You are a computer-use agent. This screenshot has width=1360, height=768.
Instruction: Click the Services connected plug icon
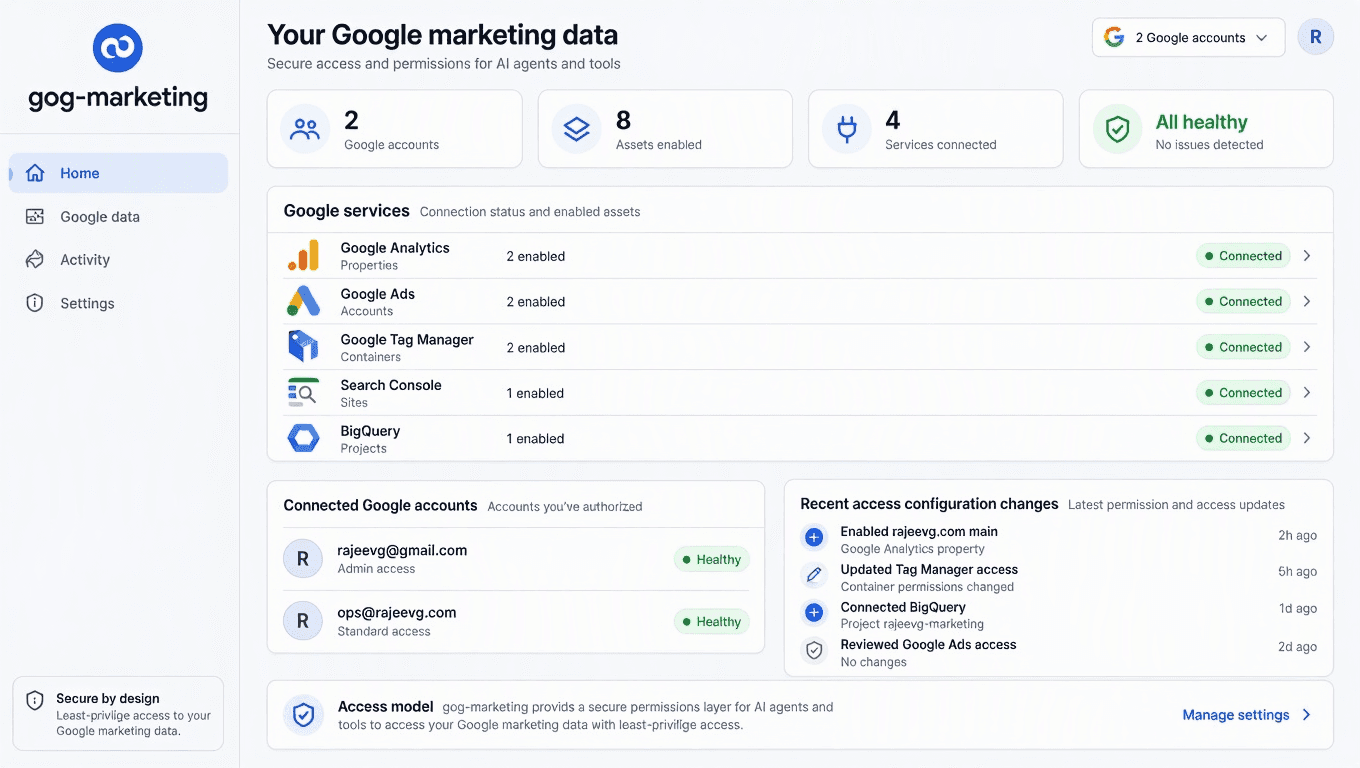point(846,129)
